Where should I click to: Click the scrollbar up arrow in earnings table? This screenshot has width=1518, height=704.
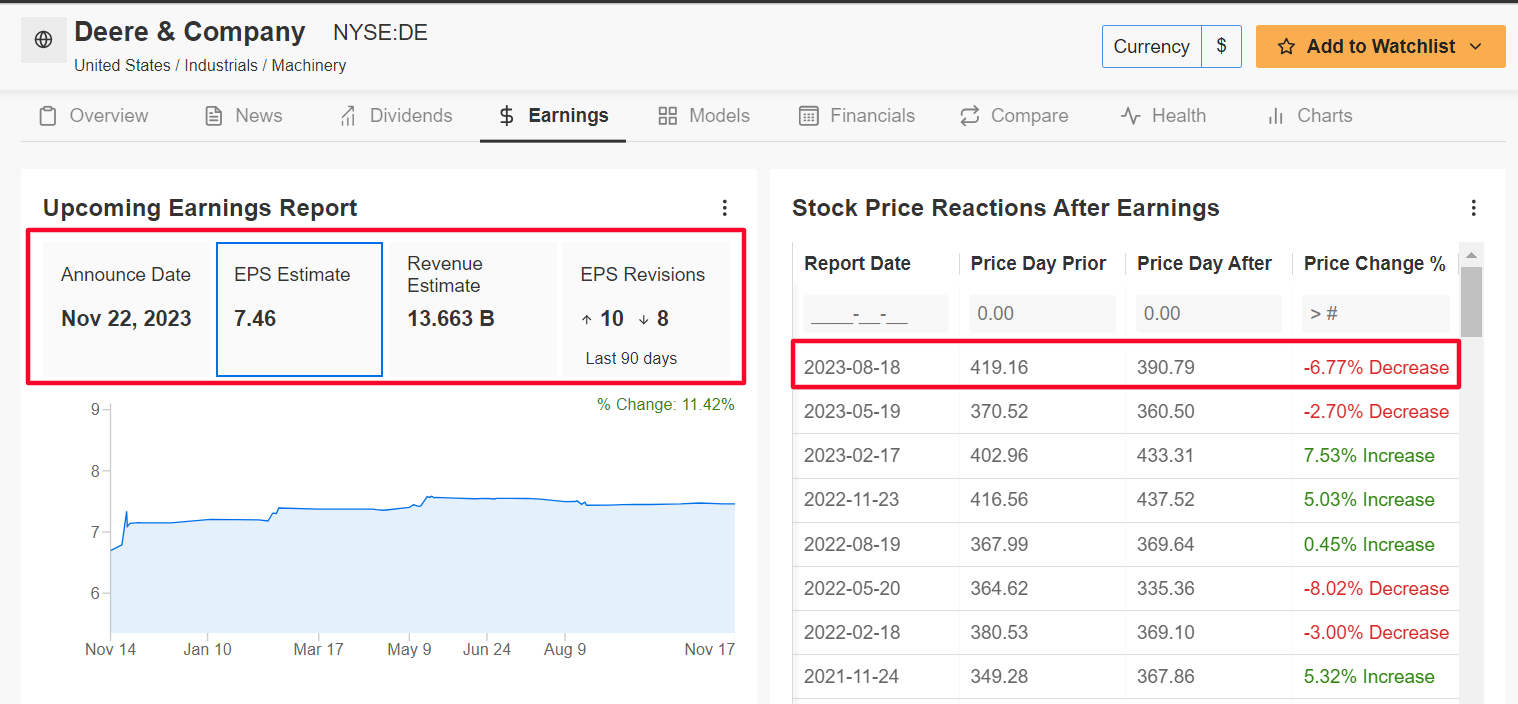pyautogui.click(x=1471, y=254)
